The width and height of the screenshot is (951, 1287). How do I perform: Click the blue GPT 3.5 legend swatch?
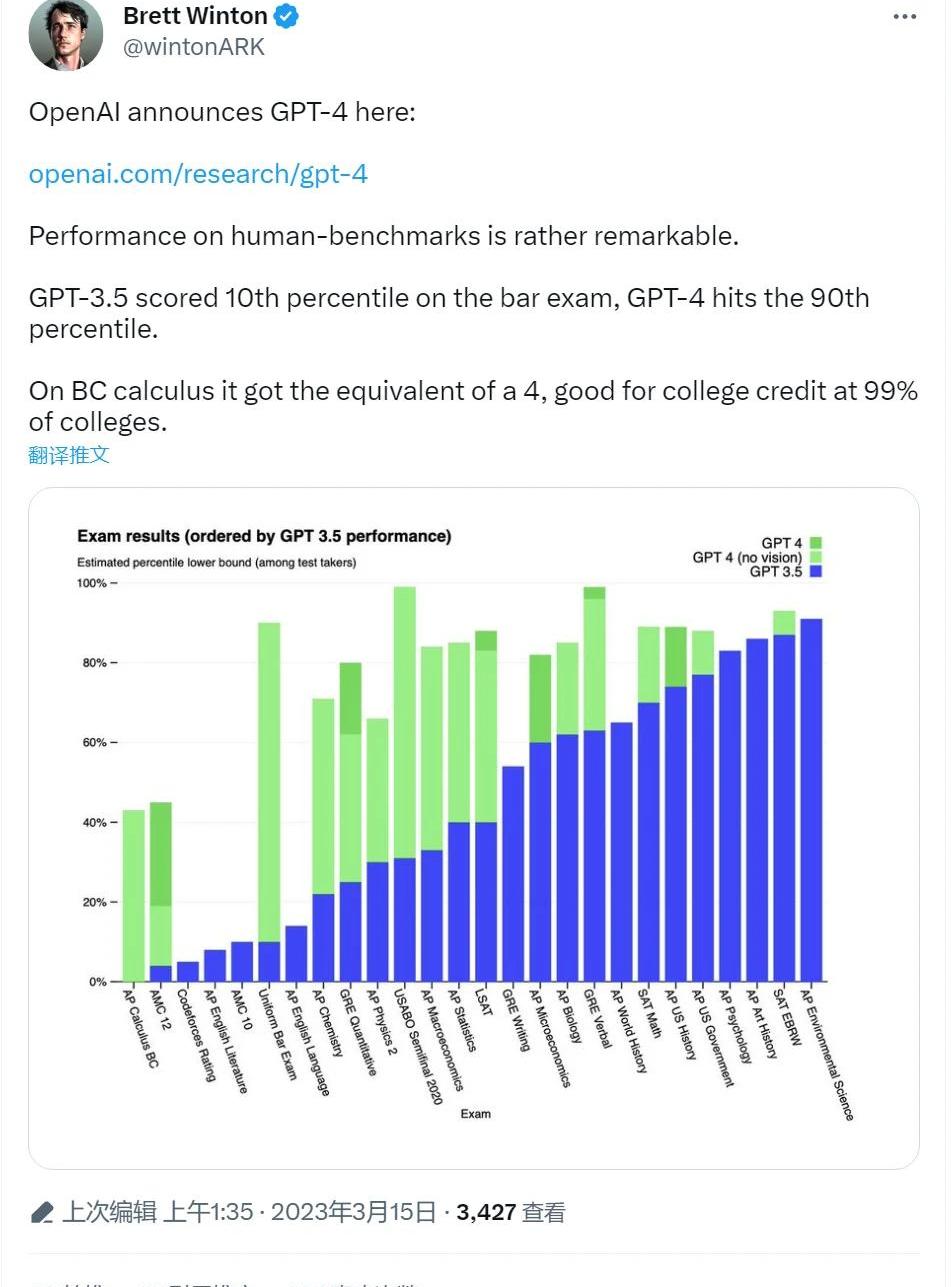[x=816, y=572]
